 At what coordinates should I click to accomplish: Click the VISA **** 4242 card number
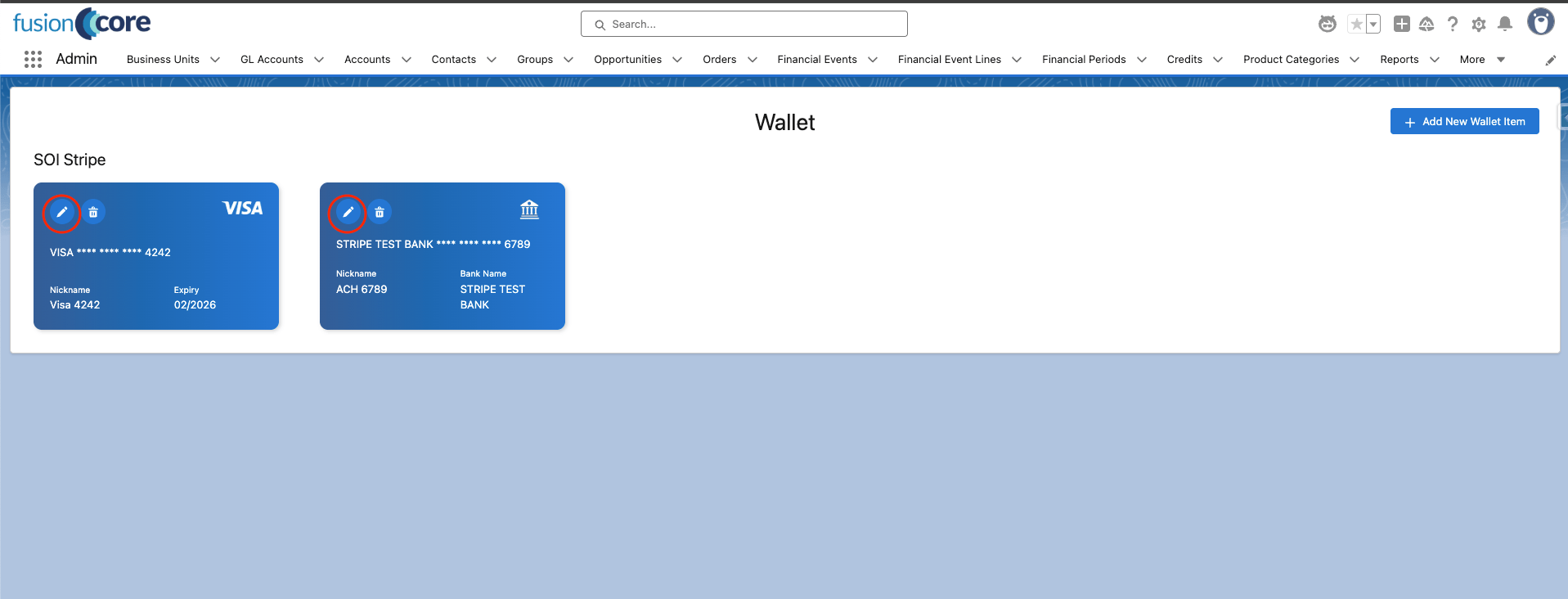point(110,252)
